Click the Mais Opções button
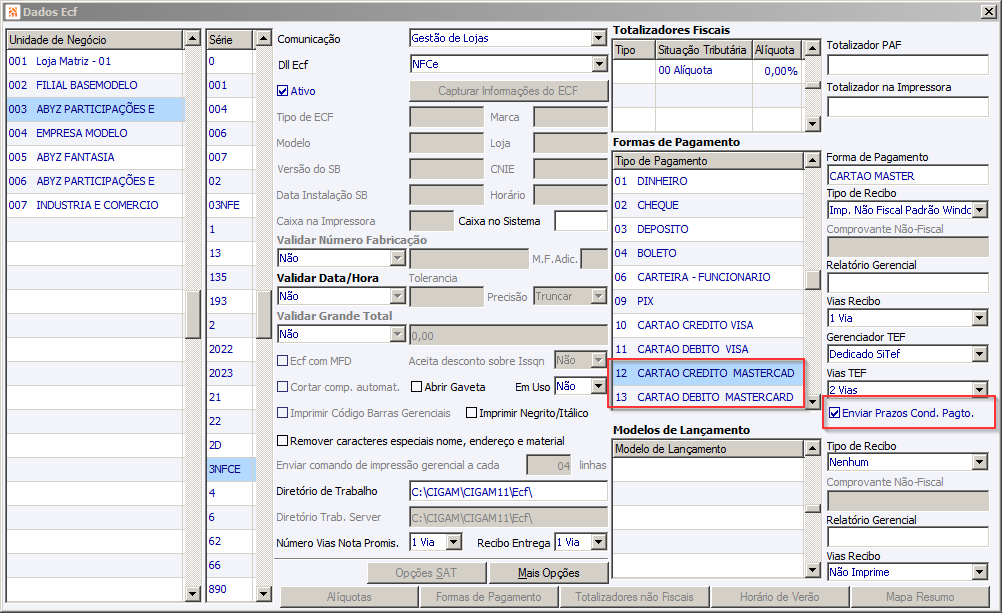This screenshot has width=1002, height=613. click(548, 573)
